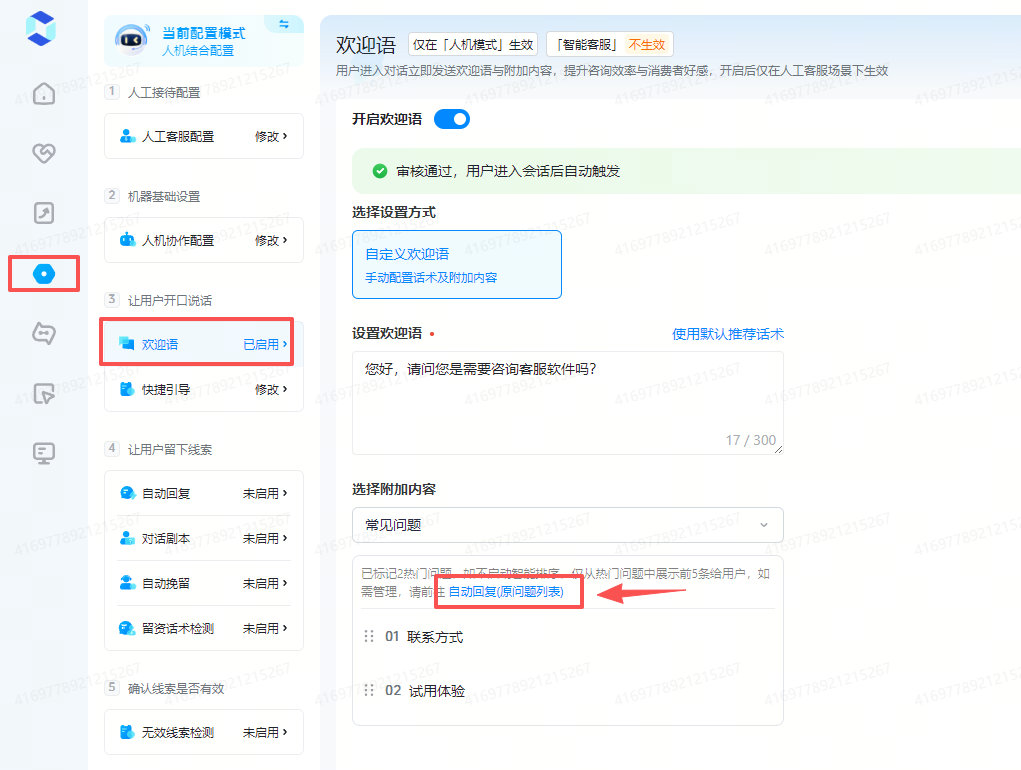Image resolution: width=1021 pixels, height=770 pixels.
Task: Click the 机器基础设置 section heading
Action: point(163,196)
